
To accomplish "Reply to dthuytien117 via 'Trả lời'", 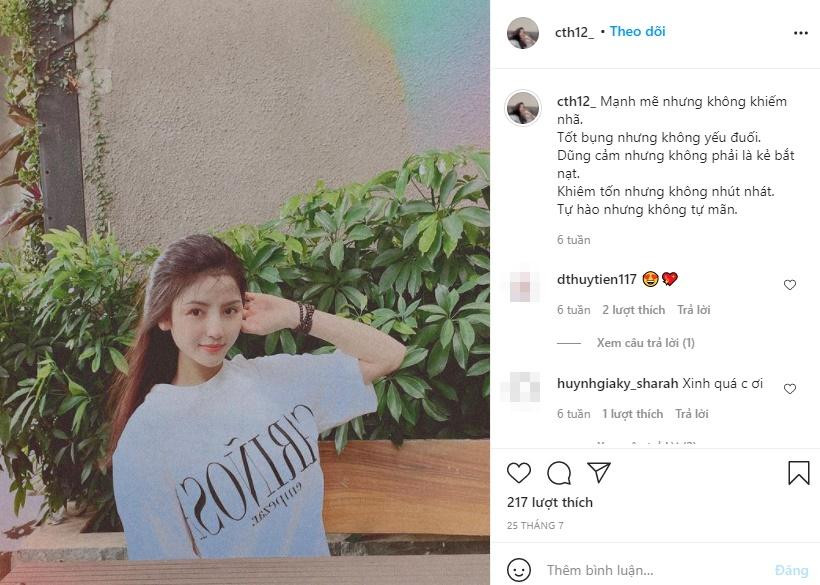I will (694, 310).
